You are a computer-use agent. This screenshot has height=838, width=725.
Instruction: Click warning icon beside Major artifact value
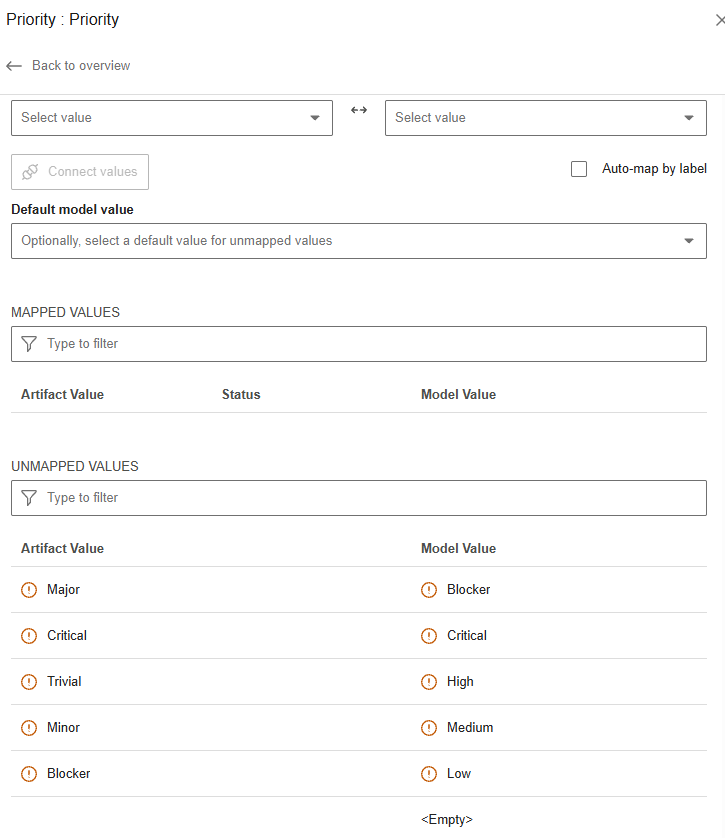click(x=29, y=590)
